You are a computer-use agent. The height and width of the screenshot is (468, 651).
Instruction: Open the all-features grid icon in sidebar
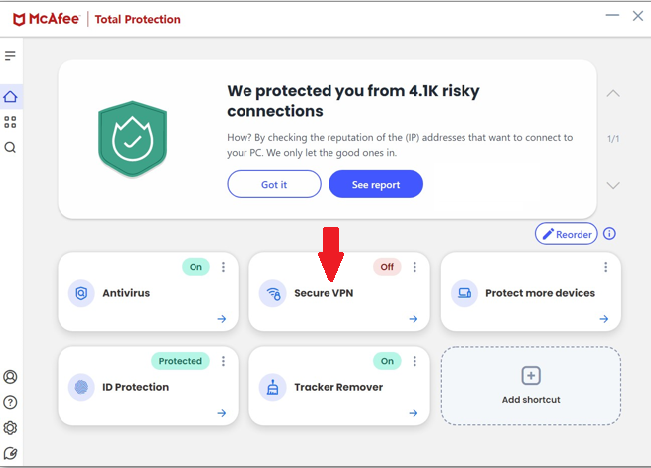coord(10,122)
